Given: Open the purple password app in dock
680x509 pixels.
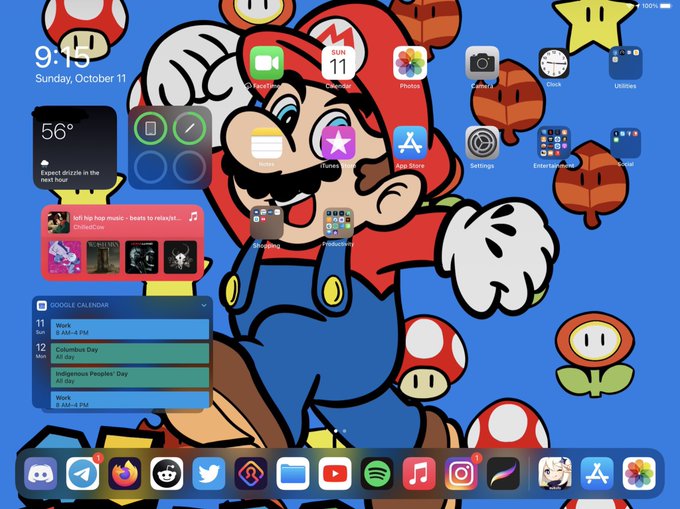Looking at the screenshot, I should pos(251,473).
